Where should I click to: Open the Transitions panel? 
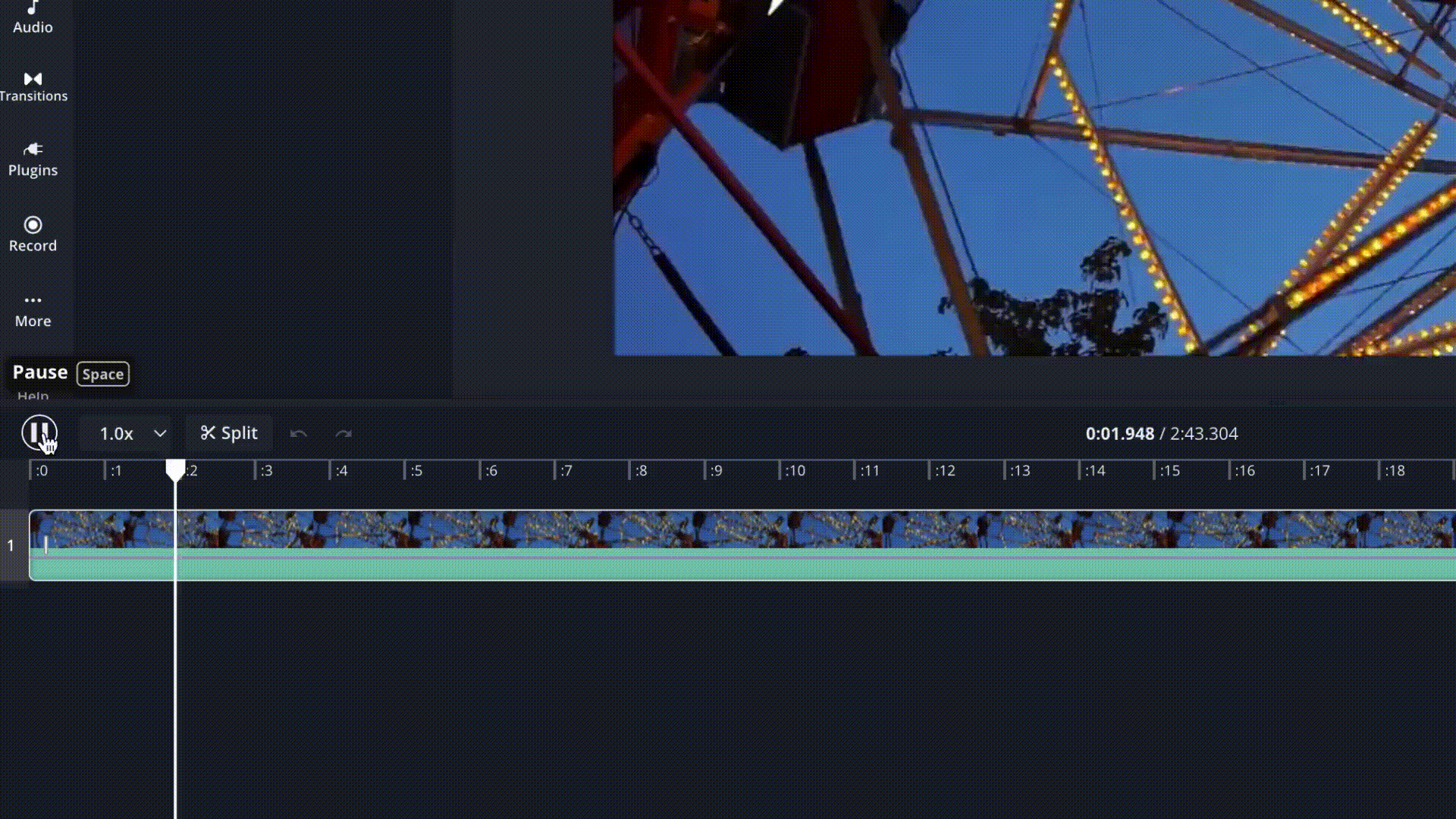pos(33,86)
